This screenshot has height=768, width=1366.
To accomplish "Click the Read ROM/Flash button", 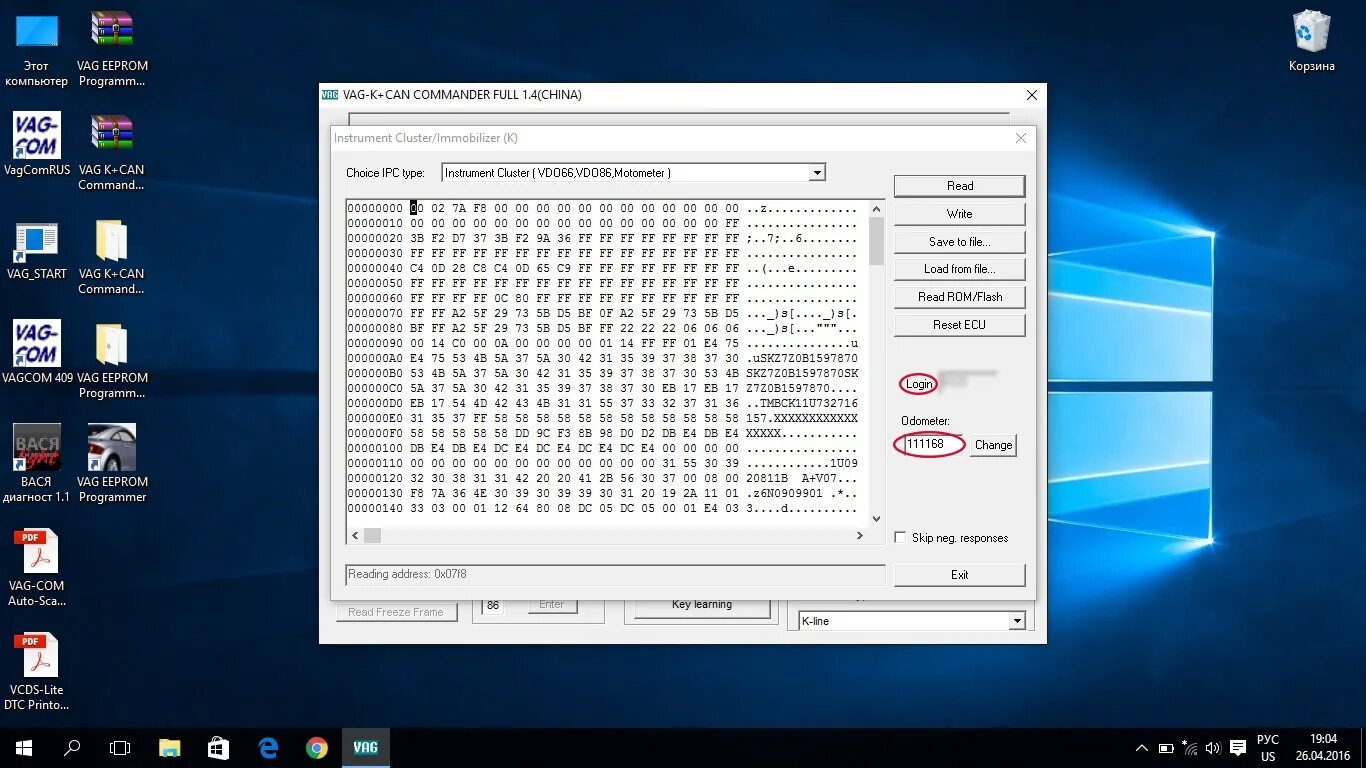I will click(959, 297).
